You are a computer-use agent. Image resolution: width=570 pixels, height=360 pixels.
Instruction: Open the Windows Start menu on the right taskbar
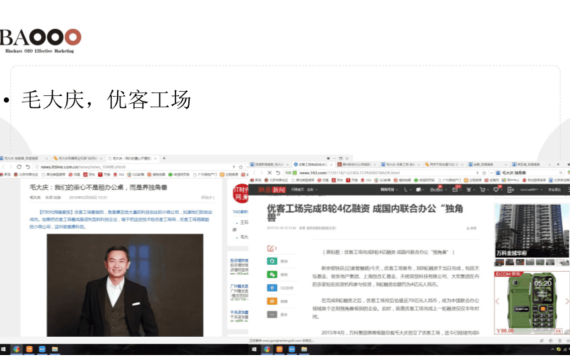(254, 349)
